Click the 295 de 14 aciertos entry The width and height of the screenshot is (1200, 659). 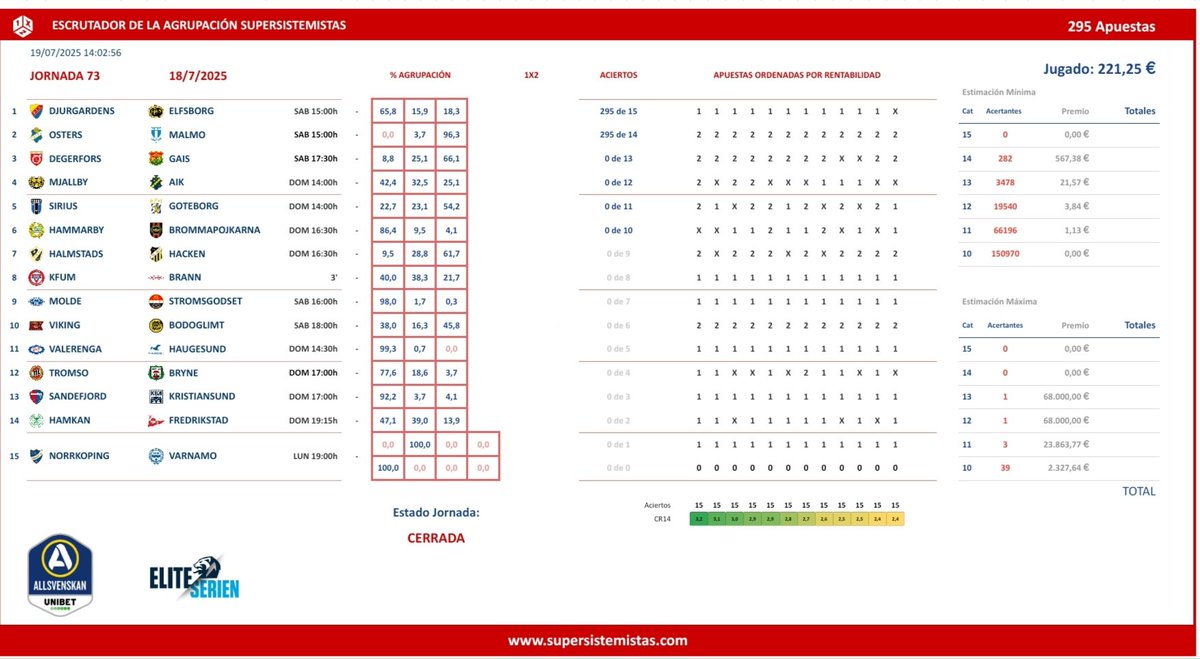point(618,135)
